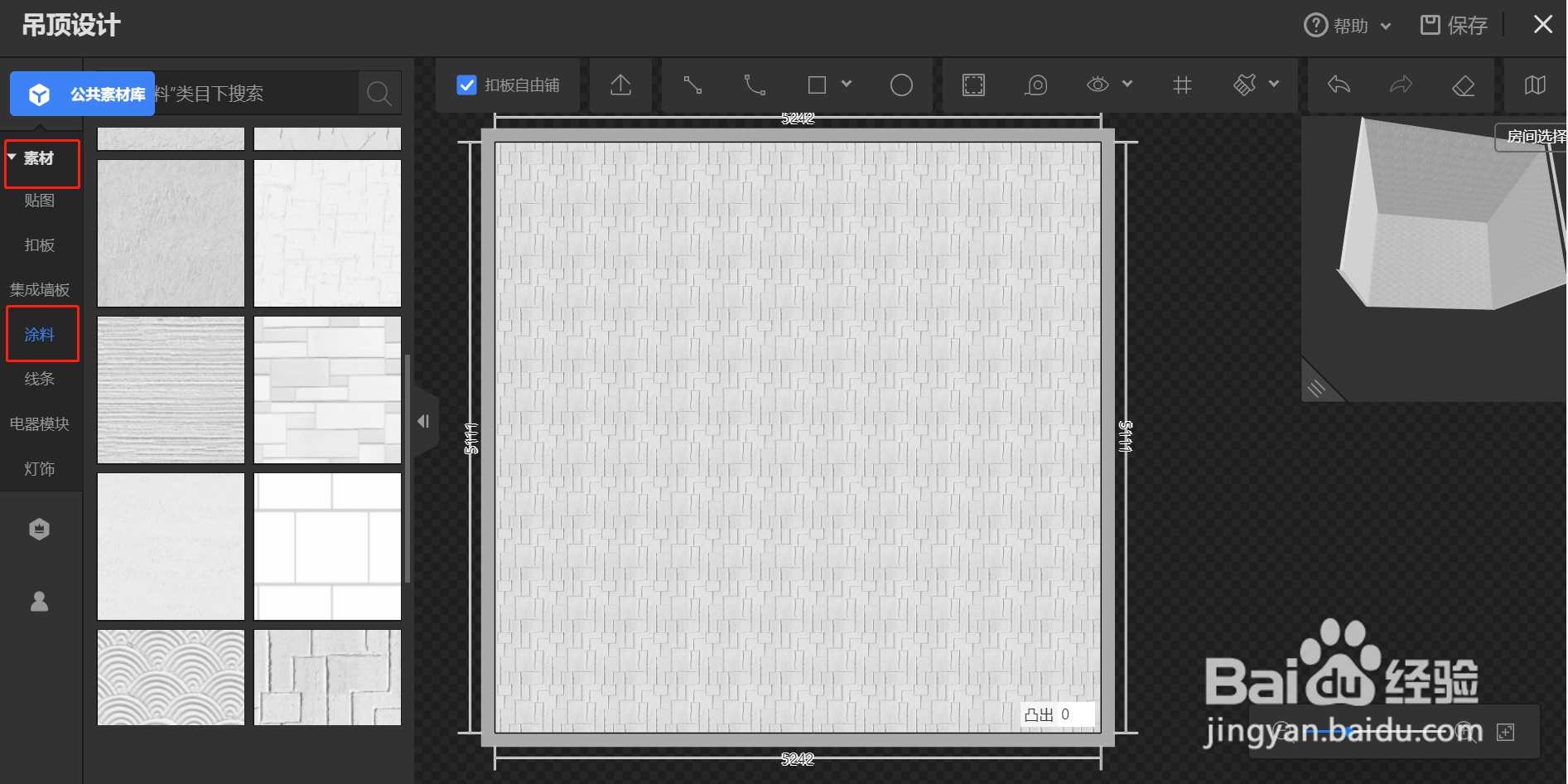Screen dimensions: 1568x784
Task: Click the grid hash icon
Action: (x=1182, y=85)
